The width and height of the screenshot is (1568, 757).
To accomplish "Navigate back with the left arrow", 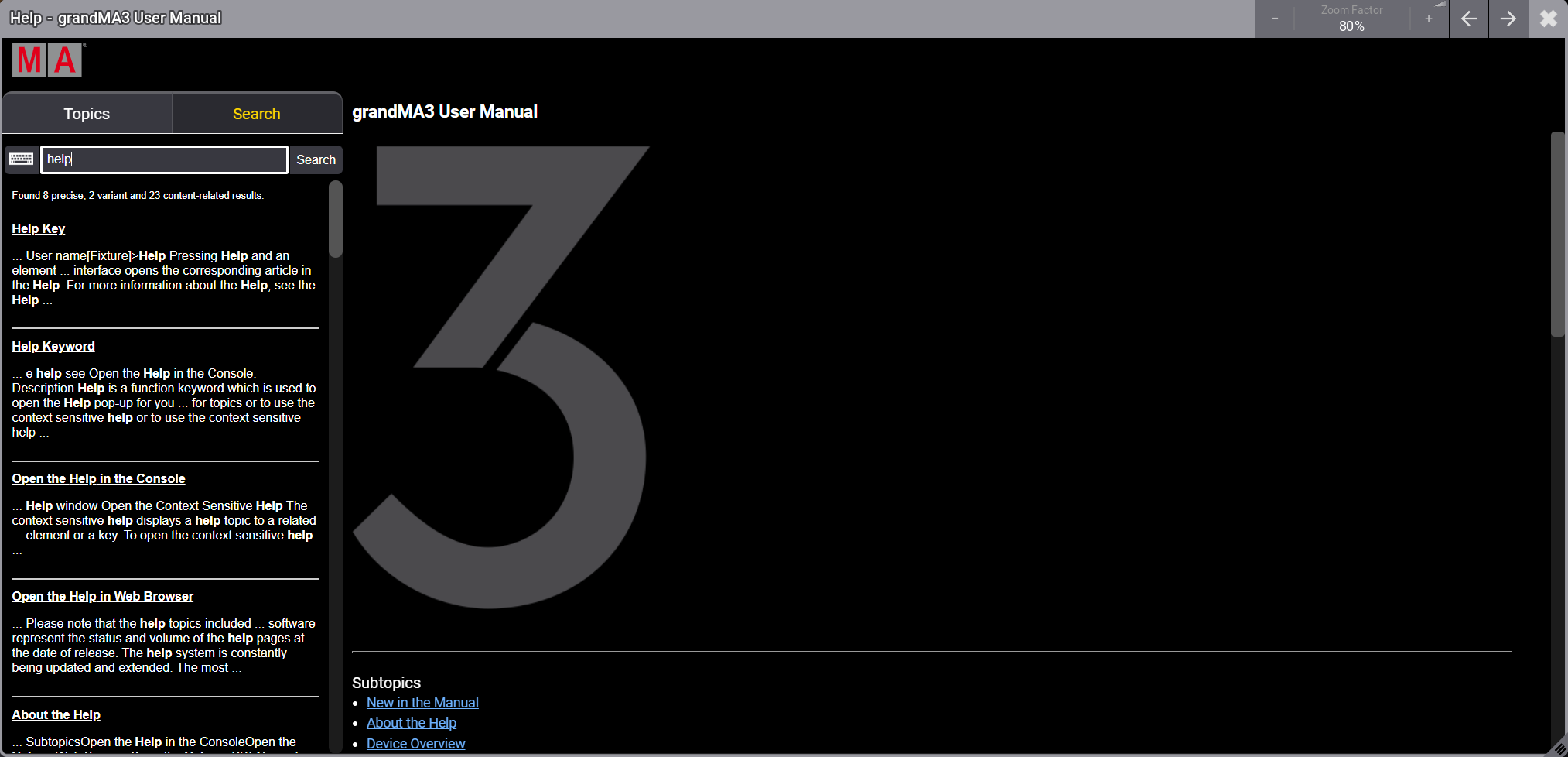I will [x=1468, y=19].
